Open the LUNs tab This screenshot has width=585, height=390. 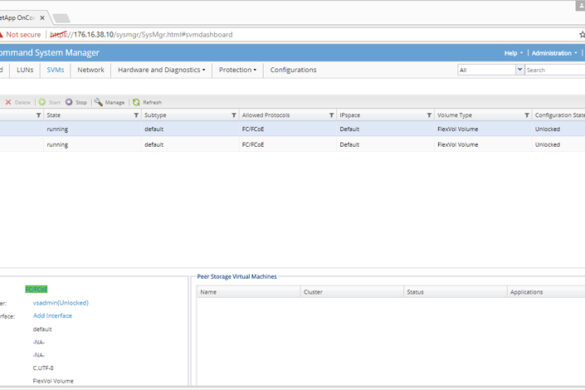click(25, 70)
